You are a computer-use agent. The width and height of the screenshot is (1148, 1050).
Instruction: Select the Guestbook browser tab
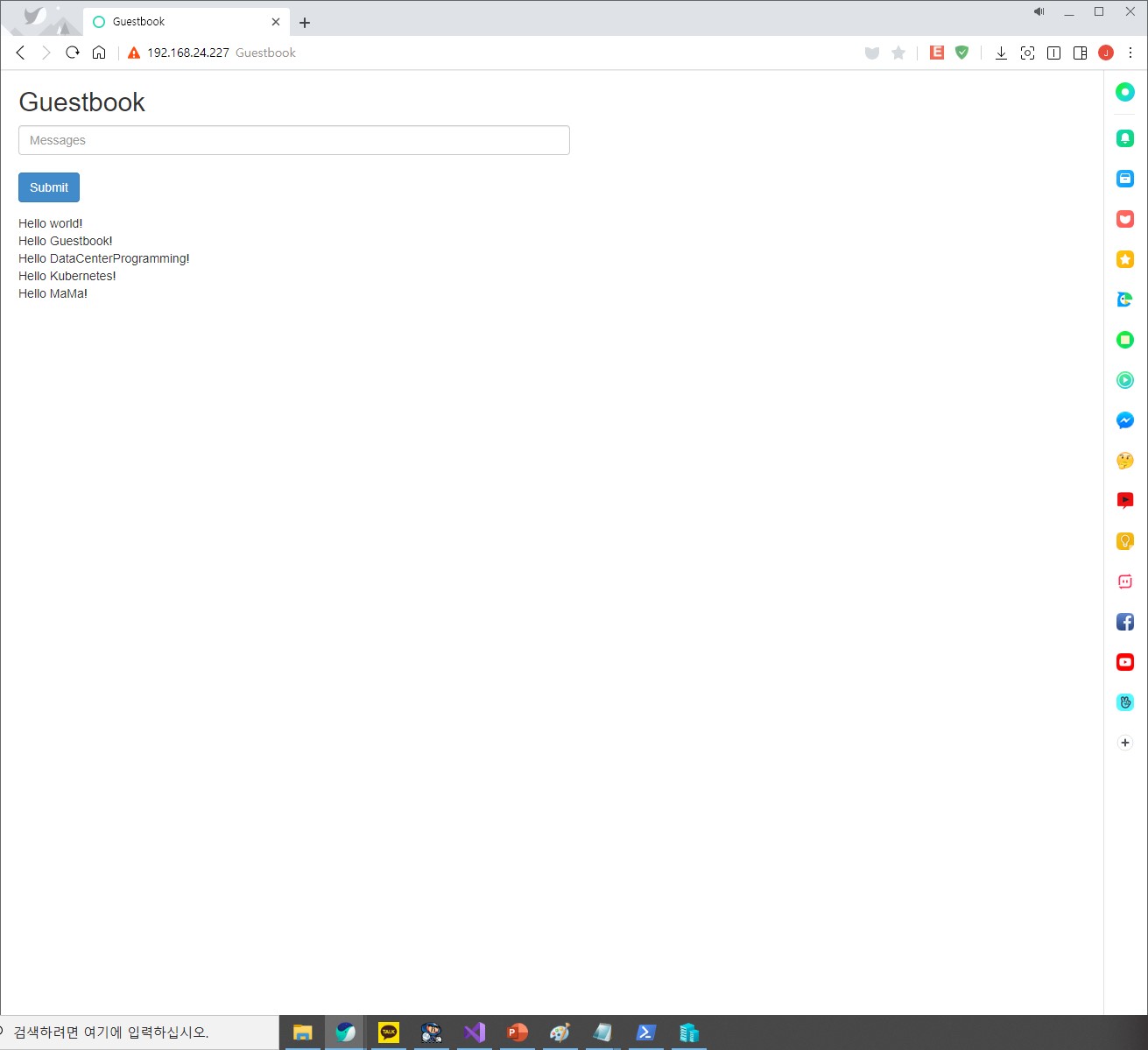click(186, 22)
